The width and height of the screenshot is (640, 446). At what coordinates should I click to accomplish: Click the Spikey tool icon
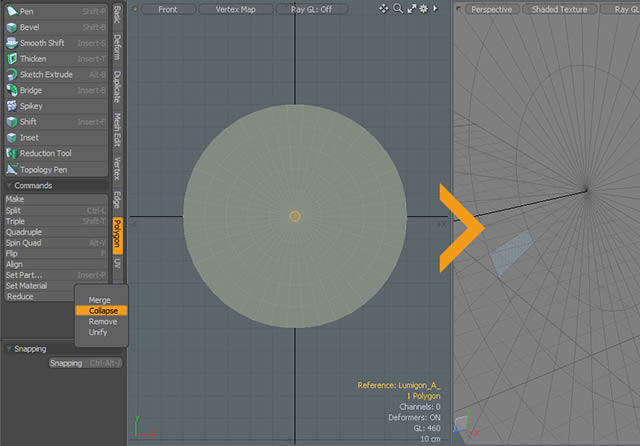coord(12,106)
